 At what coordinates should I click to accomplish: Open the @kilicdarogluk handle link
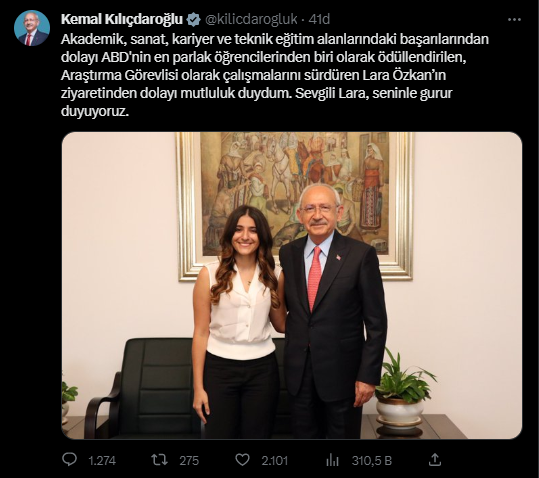[x=251, y=20]
